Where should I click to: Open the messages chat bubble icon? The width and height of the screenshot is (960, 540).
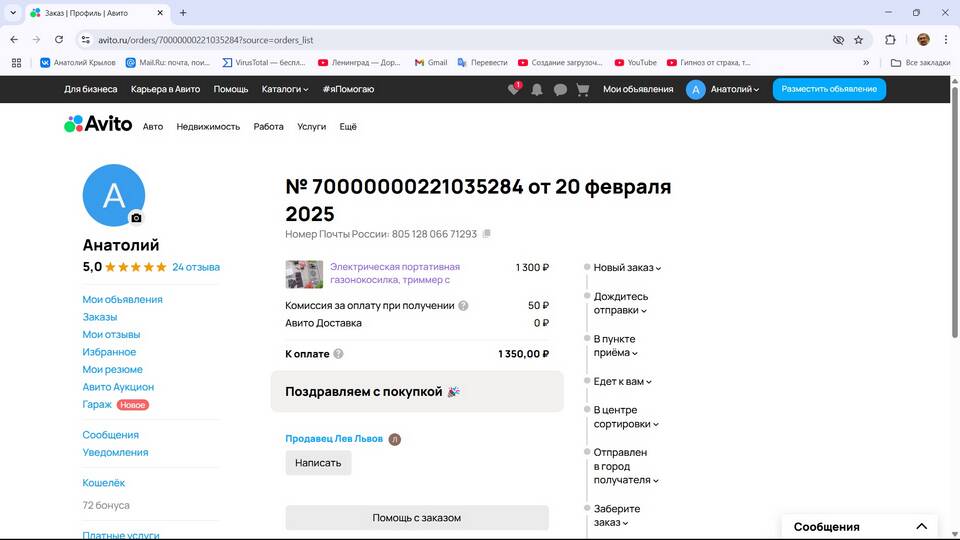(x=560, y=89)
